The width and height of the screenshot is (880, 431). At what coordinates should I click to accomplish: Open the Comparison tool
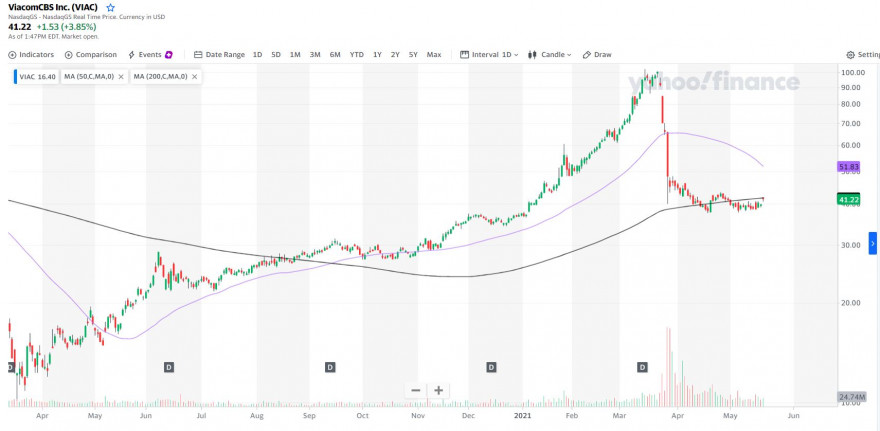[x=91, y=54]
